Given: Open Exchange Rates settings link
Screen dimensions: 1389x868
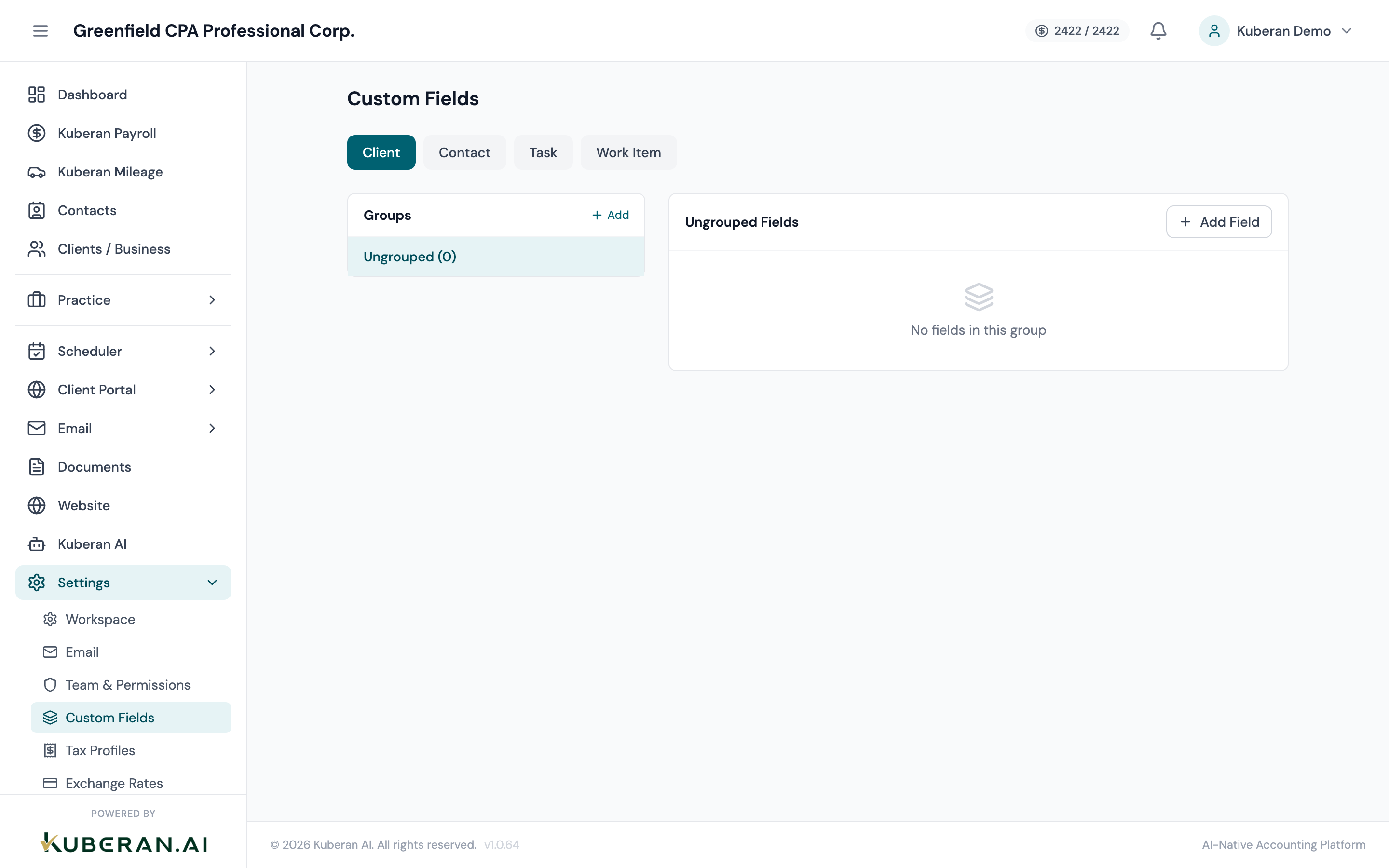Looking at the screenshot, I should tap(131, 783).
